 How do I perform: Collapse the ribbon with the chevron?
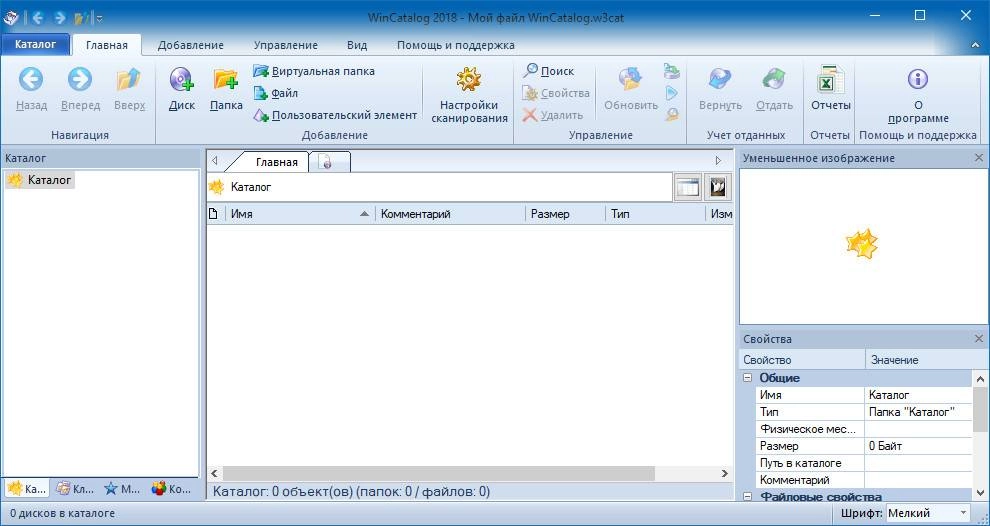[x=975, y=45]
